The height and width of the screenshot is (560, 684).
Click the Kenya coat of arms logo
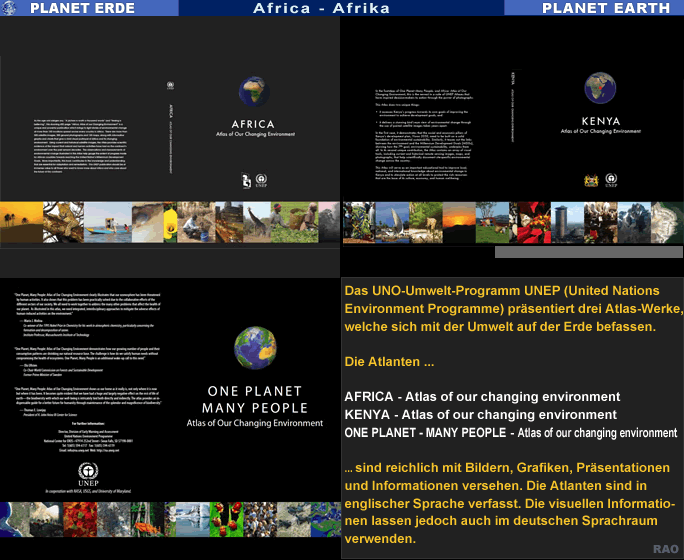(591, 180)
